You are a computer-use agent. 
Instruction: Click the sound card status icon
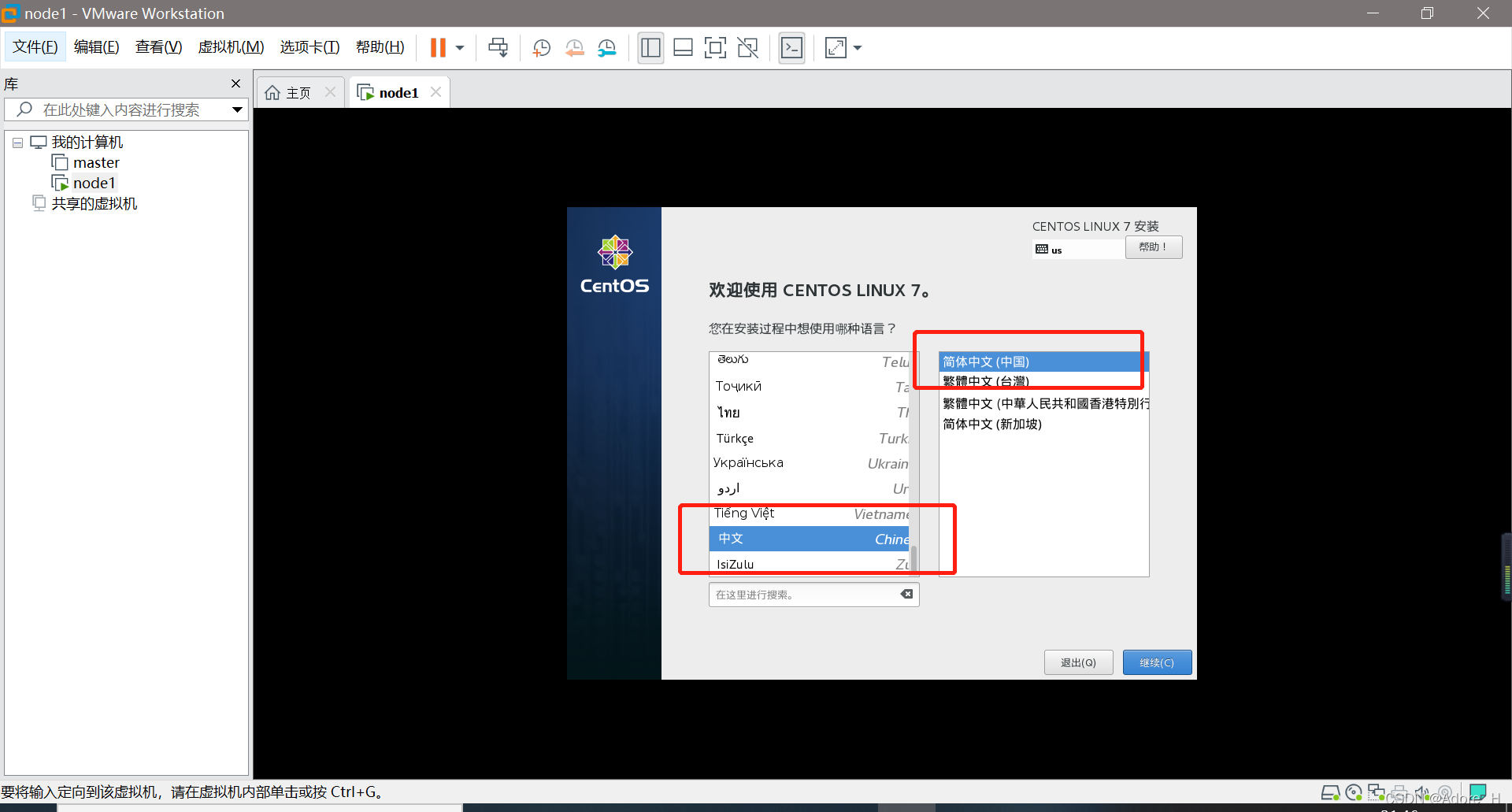[1422, 792]
